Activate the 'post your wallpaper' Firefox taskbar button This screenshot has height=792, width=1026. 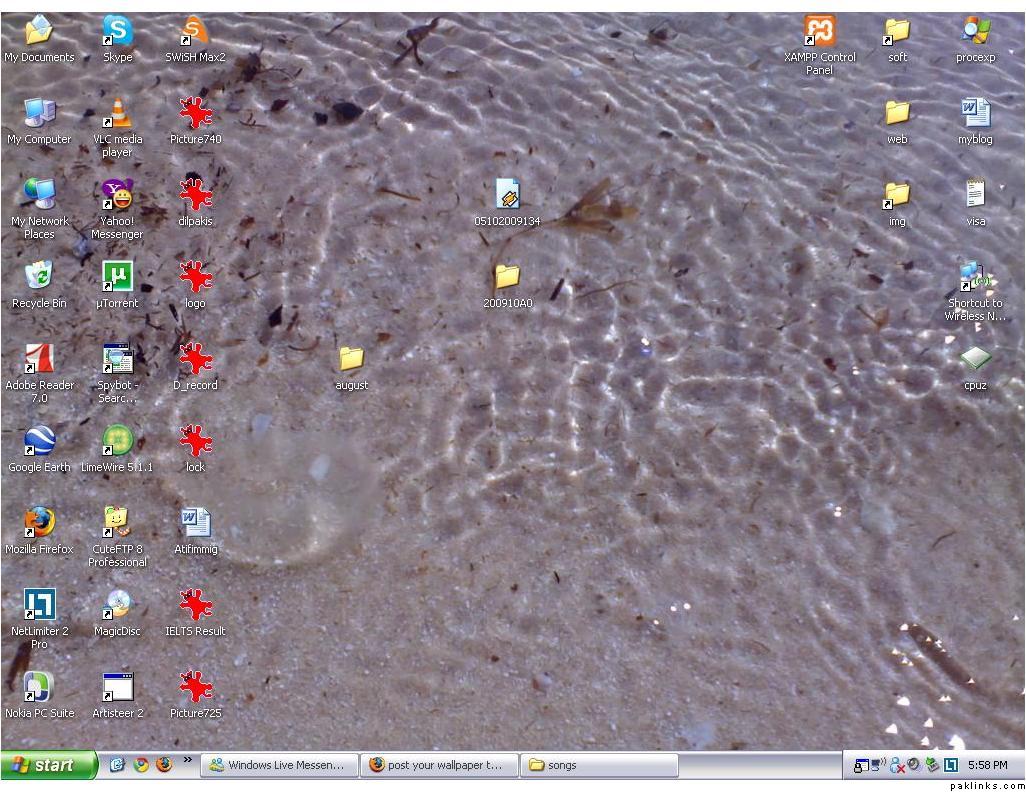[439, 765]
